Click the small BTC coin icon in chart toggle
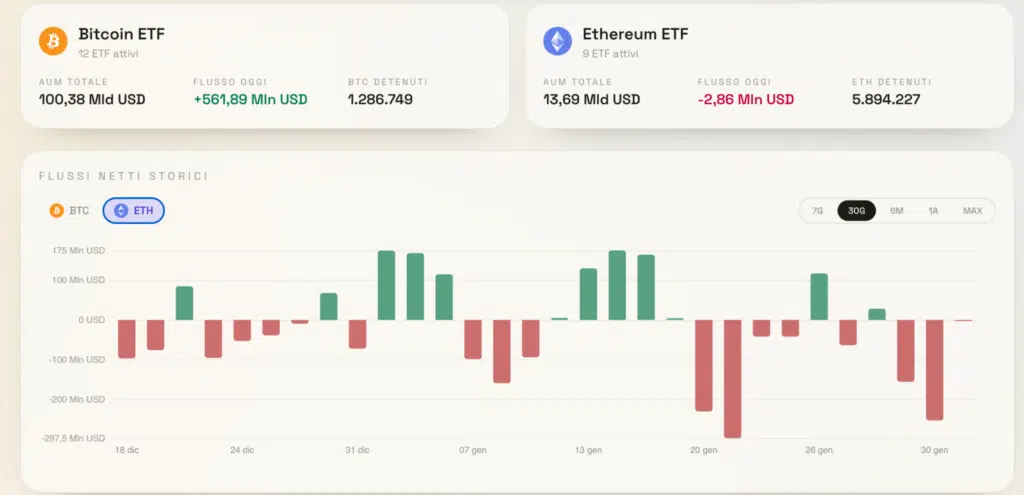Viewport: 1024px width, 495px height. coord(56,210)
